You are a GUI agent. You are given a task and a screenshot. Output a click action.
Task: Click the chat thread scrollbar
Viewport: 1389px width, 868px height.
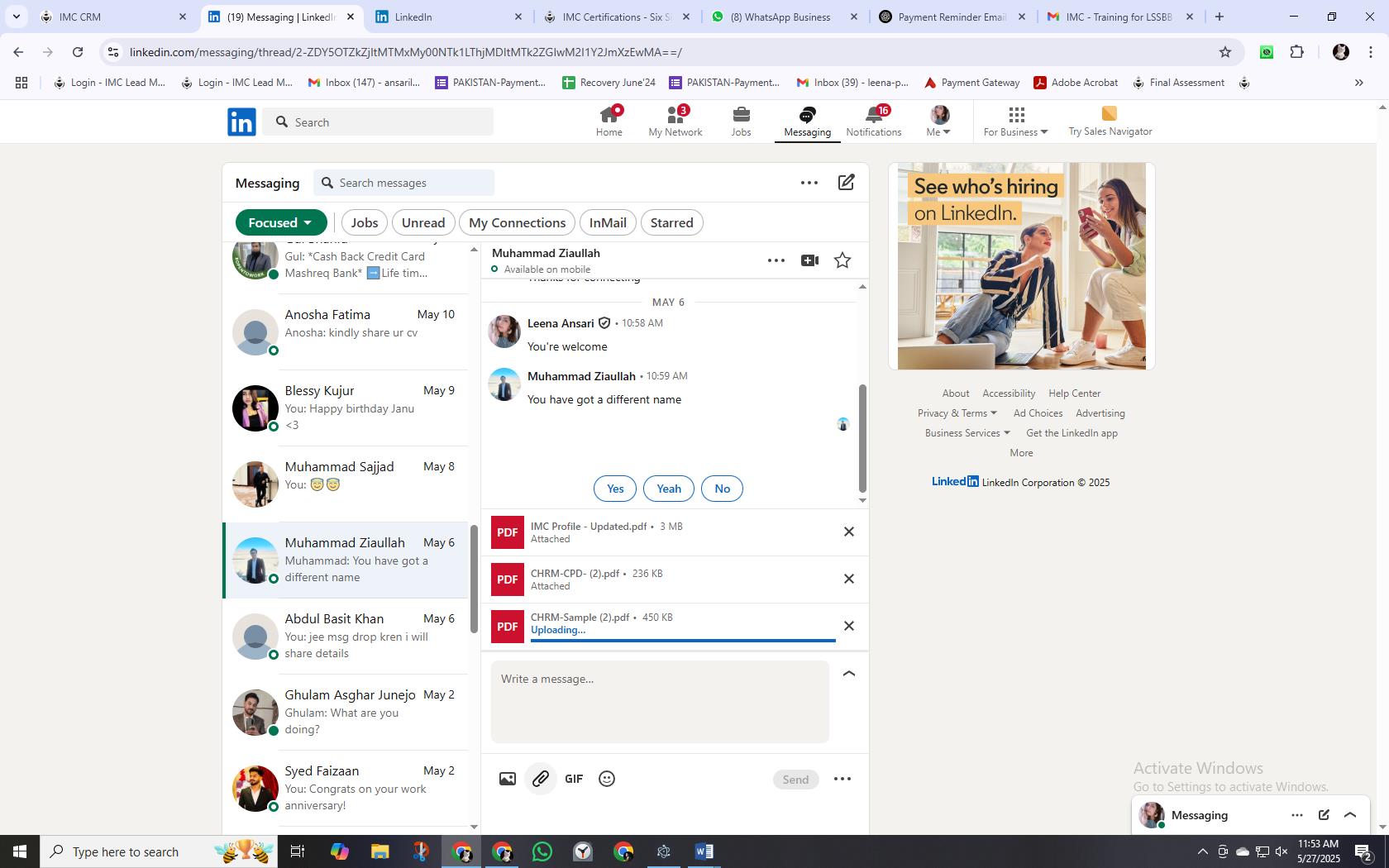[x=862, y=438]
